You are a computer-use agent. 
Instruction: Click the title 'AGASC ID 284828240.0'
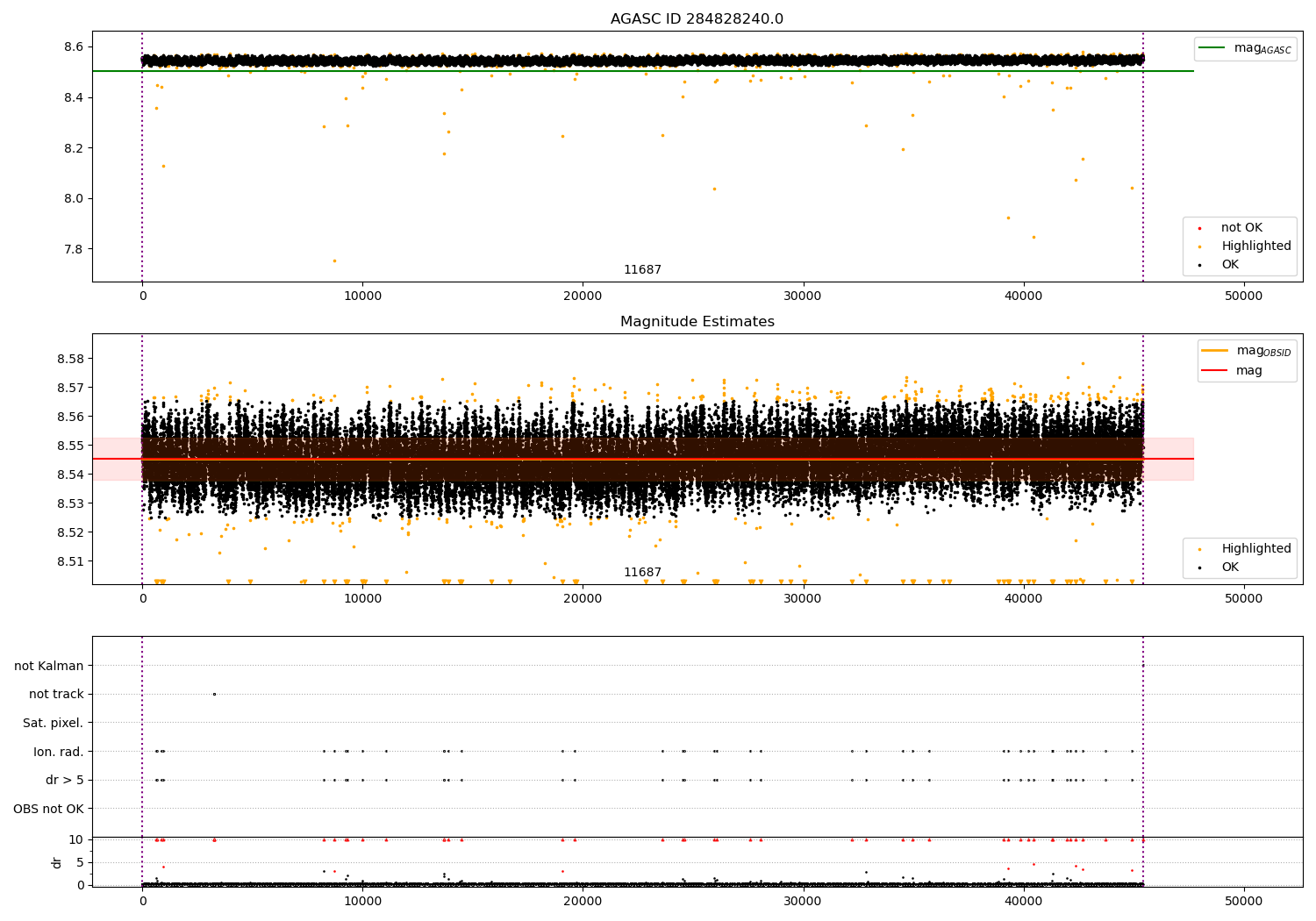(x=697, y=19)
